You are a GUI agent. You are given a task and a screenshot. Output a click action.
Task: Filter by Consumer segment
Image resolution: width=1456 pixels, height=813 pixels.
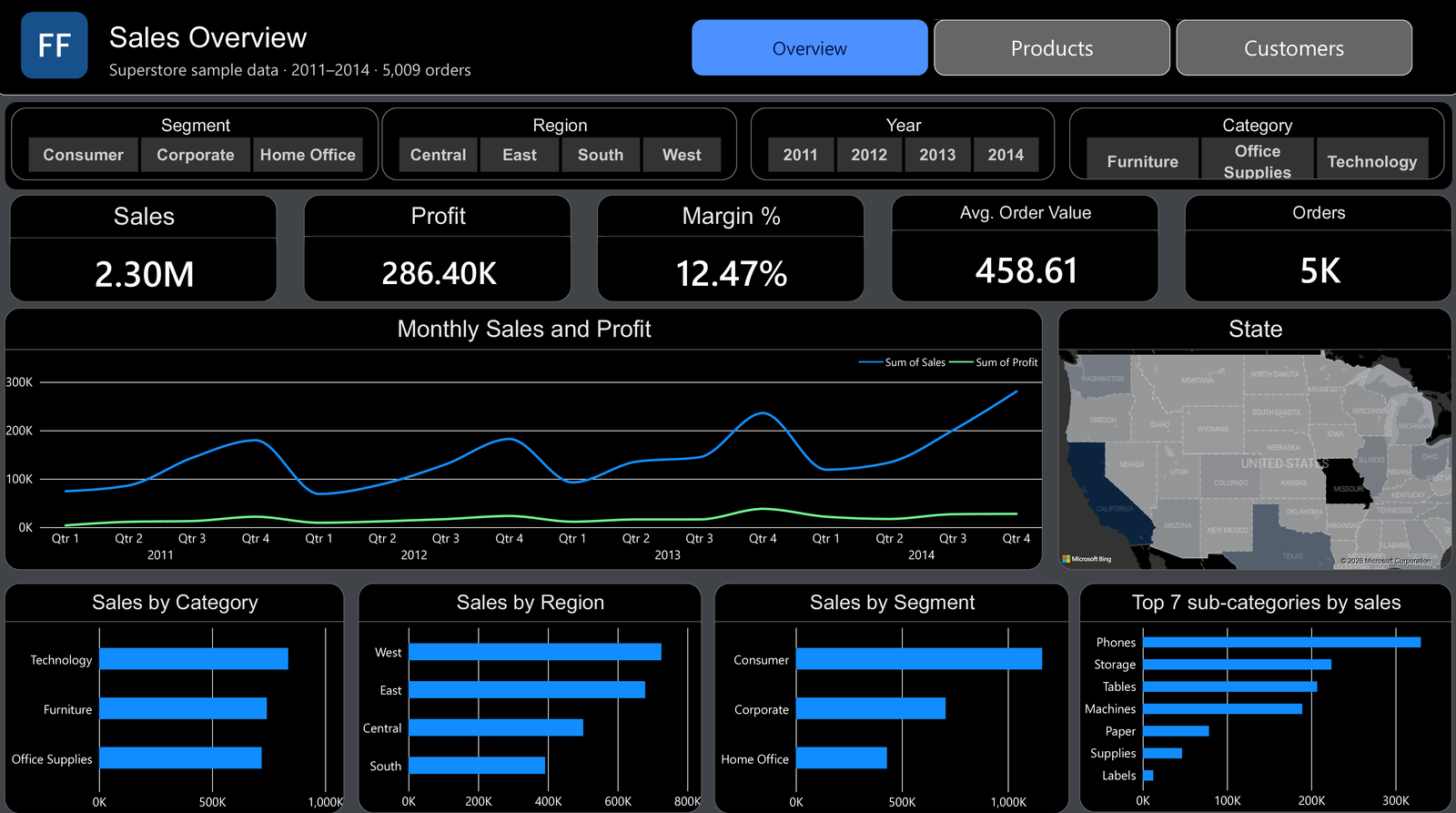83,155
